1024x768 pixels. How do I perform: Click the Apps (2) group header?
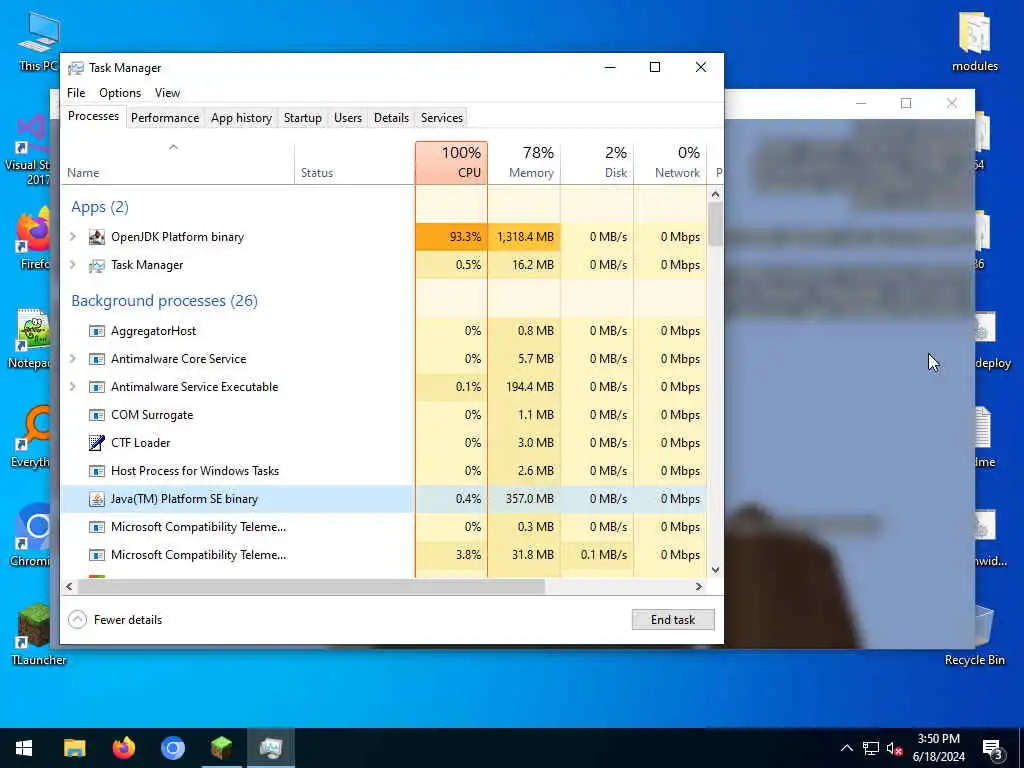click(100, 207)
